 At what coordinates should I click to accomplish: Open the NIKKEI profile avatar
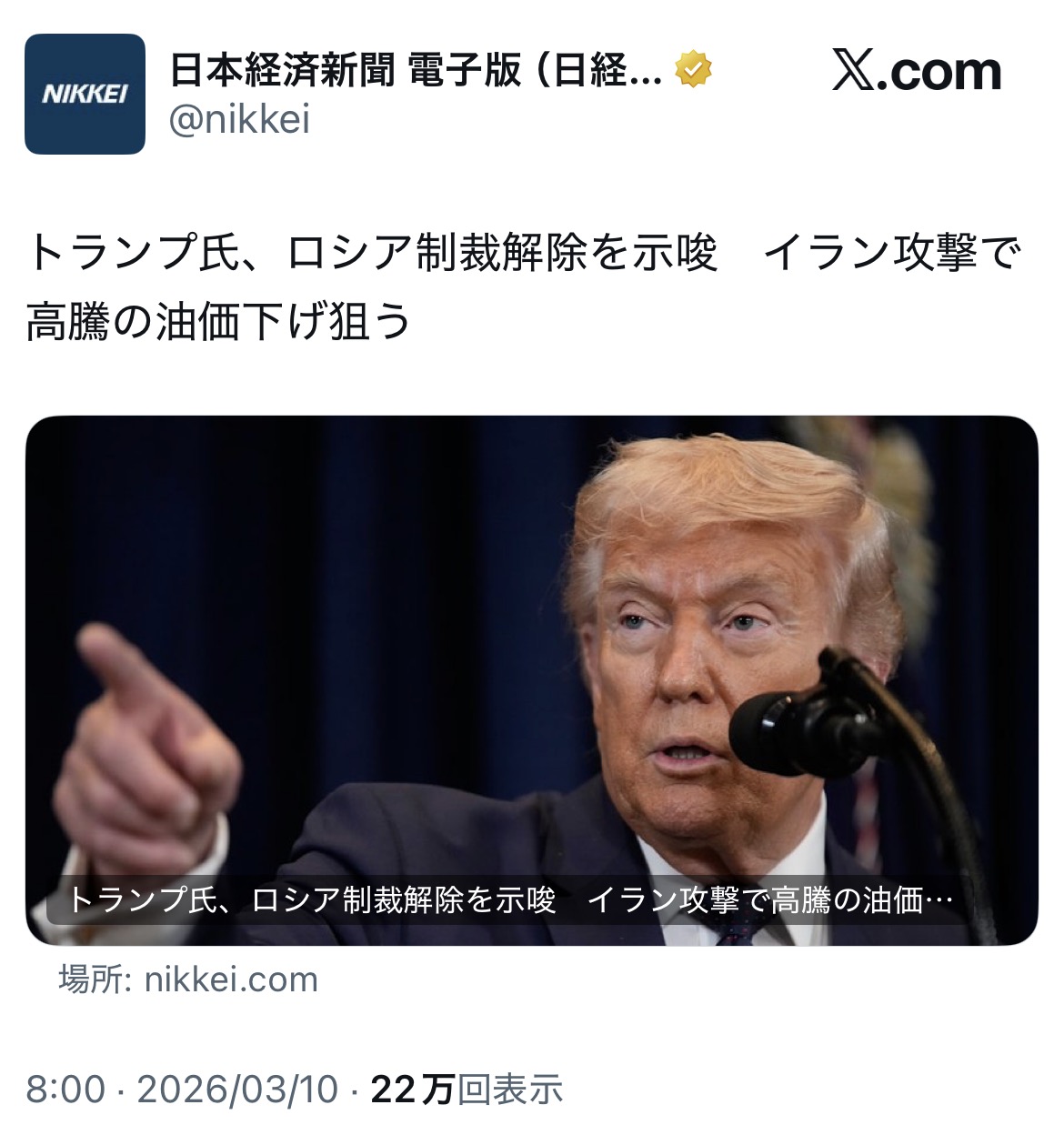[85, 94]
